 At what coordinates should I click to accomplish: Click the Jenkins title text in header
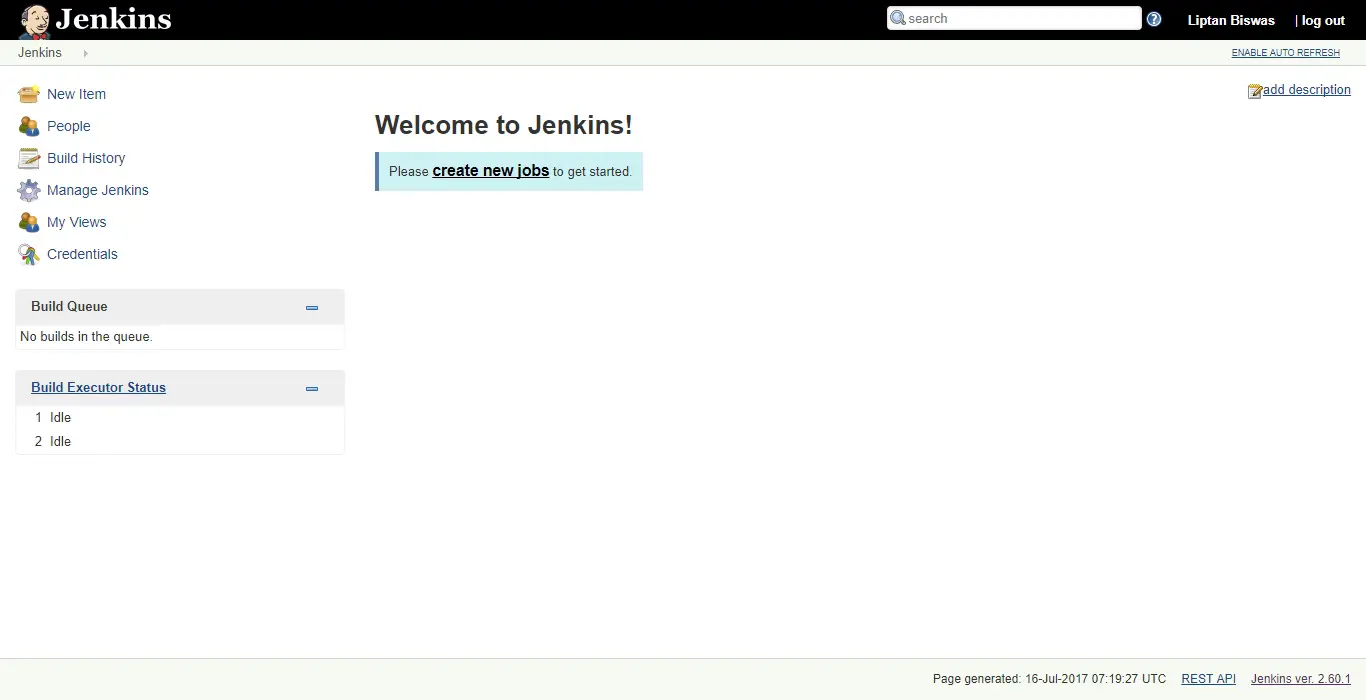[114, 19]
